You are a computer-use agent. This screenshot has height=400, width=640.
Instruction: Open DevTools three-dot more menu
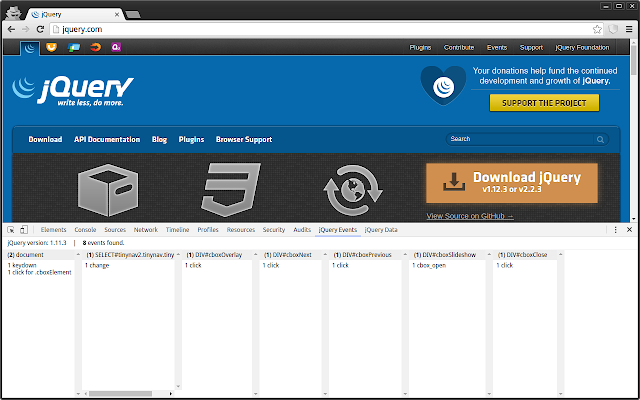pos(616,230)
